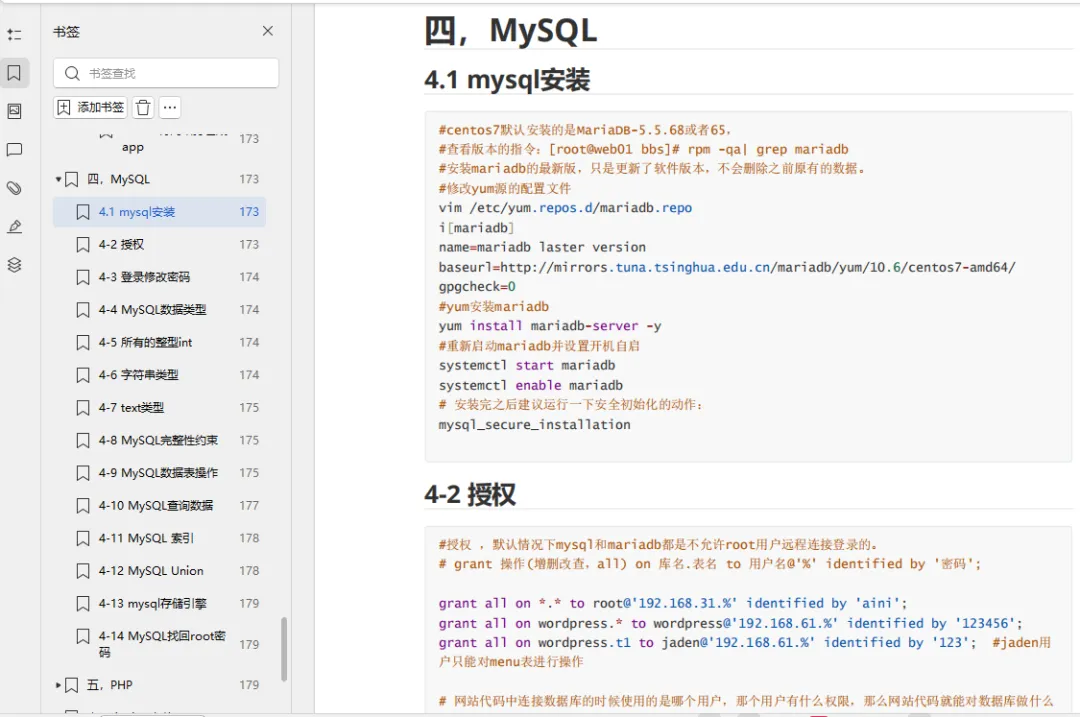Viewport: 1080px width, 717px height.
Task: Click bookmark icon beside 4-7 text类型
Action: tap(83, 408)
